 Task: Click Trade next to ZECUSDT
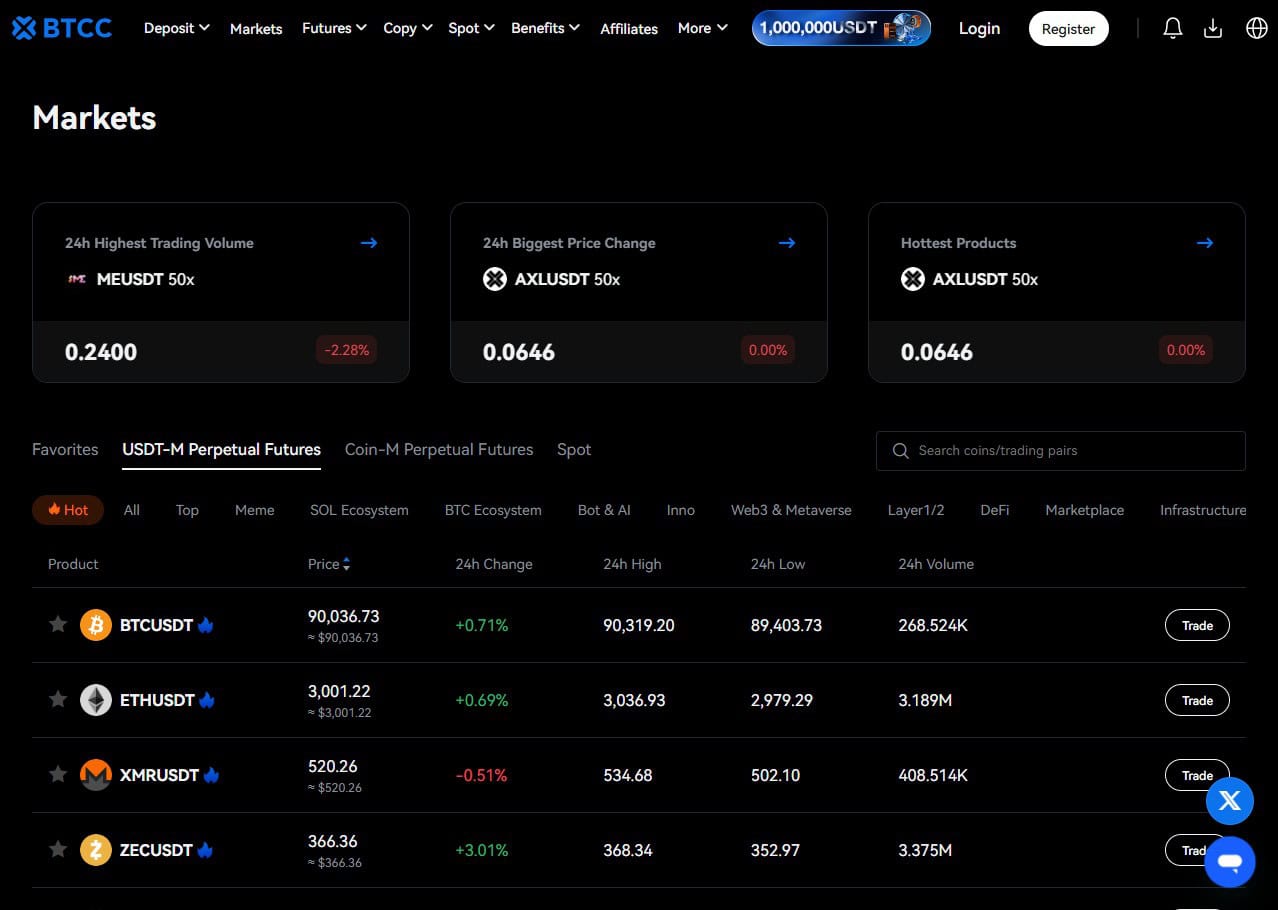coord(1196,849)
